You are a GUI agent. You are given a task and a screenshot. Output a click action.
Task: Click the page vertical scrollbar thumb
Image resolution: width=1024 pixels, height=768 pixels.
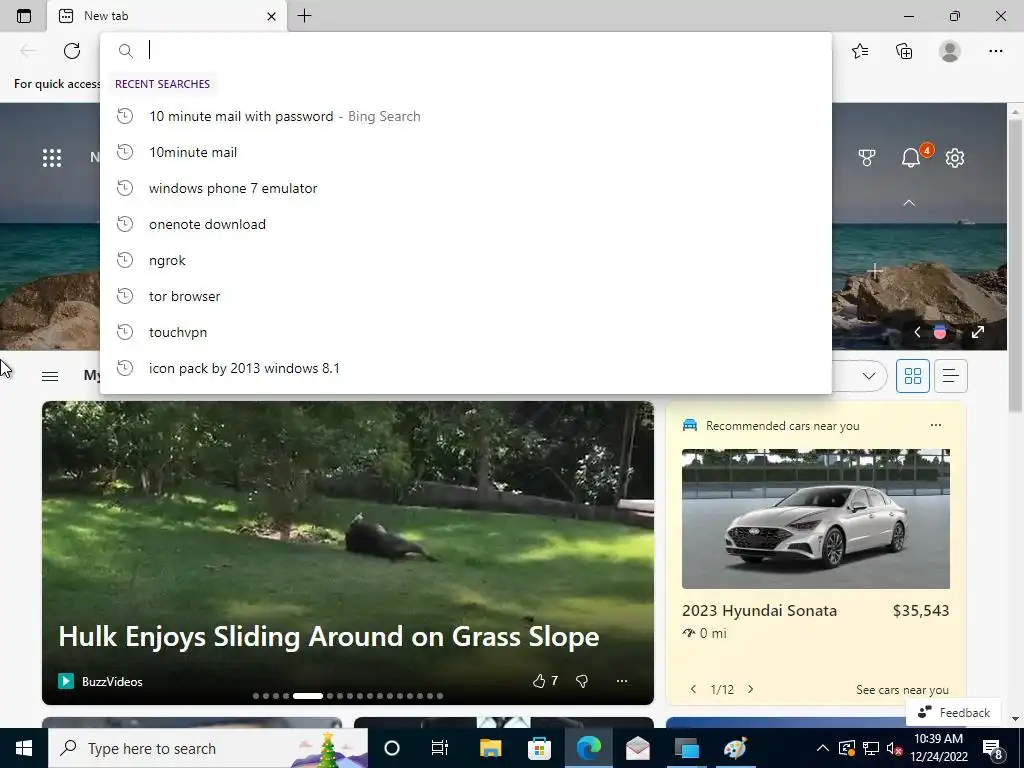(1015, 268)
